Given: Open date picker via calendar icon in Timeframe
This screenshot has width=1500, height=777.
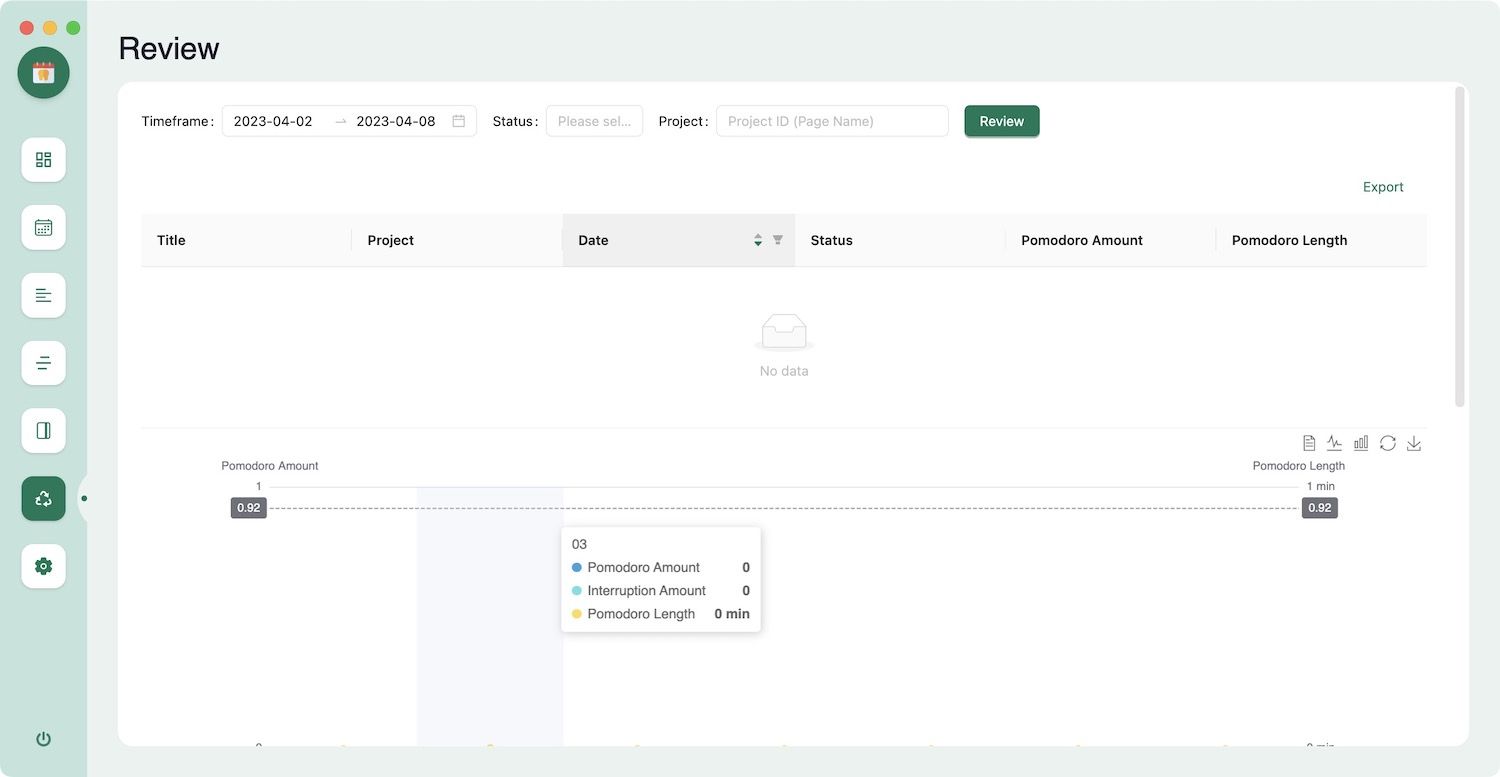Looking at the screenshot, I should (x=459, y=121).
